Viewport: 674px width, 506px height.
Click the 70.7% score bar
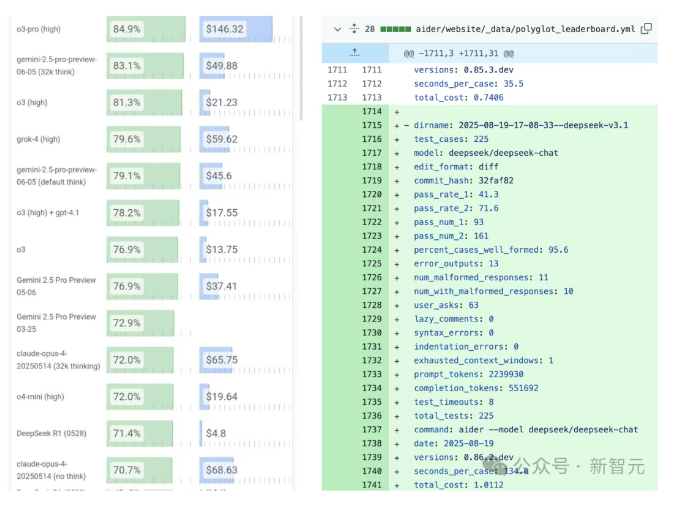click(x=140, y=470)
